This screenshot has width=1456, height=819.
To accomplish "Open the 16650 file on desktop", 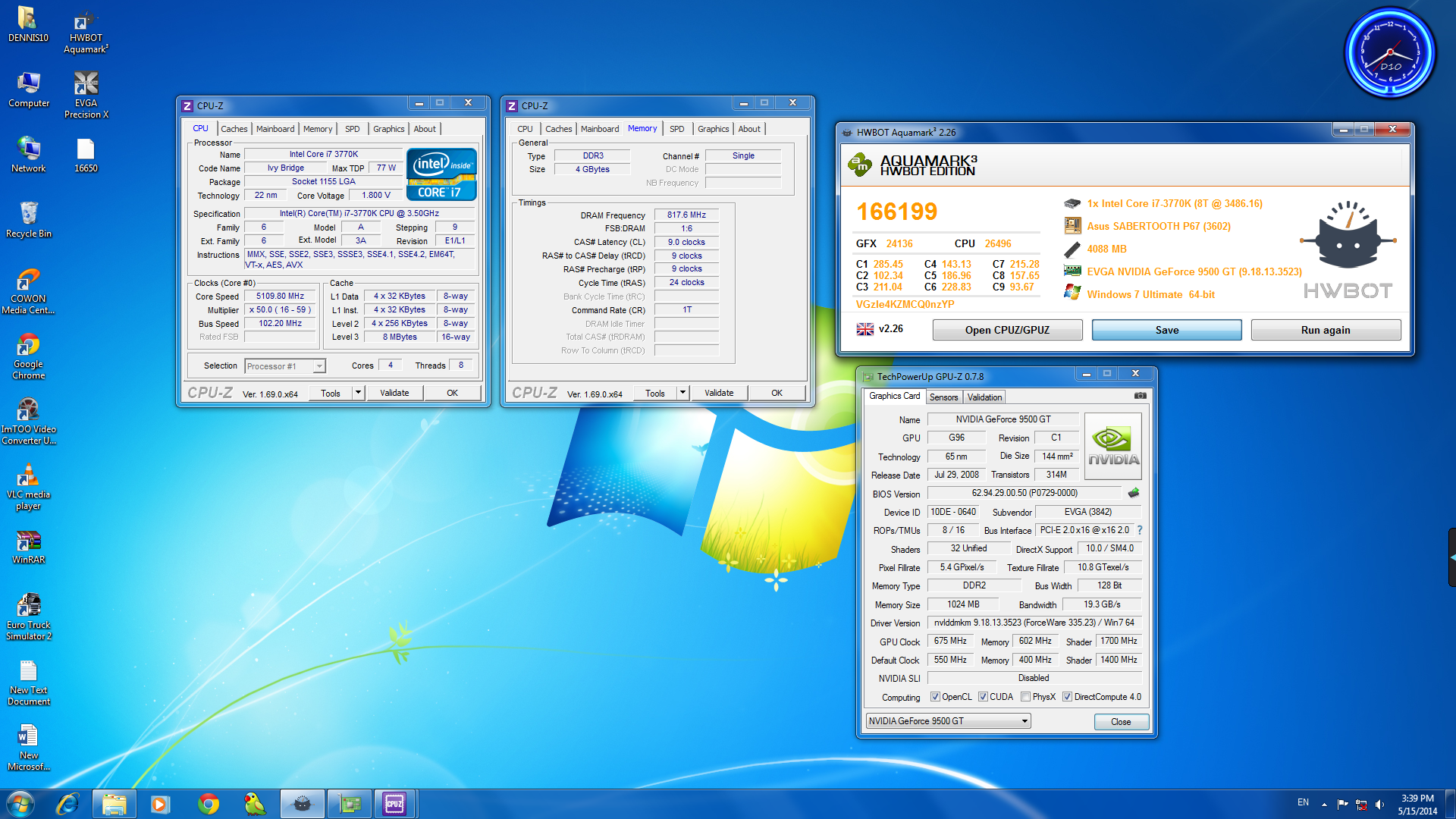I will (x=86, y=155).
